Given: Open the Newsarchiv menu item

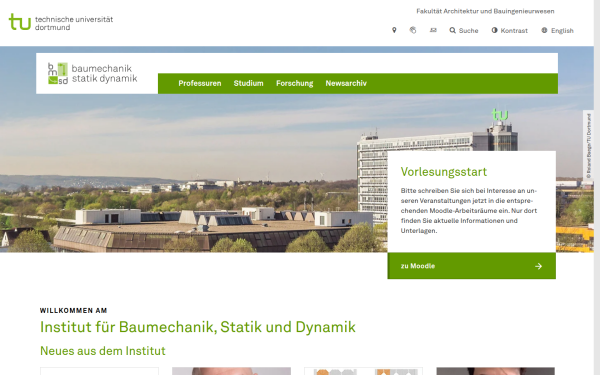Looking at the screenshot, I should pos(346,83).
